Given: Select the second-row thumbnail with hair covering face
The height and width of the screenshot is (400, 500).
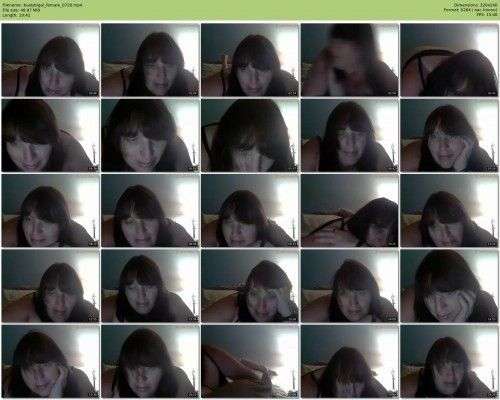Looking at the screenshot, I should pyautogui.click(x=250, y=135).
